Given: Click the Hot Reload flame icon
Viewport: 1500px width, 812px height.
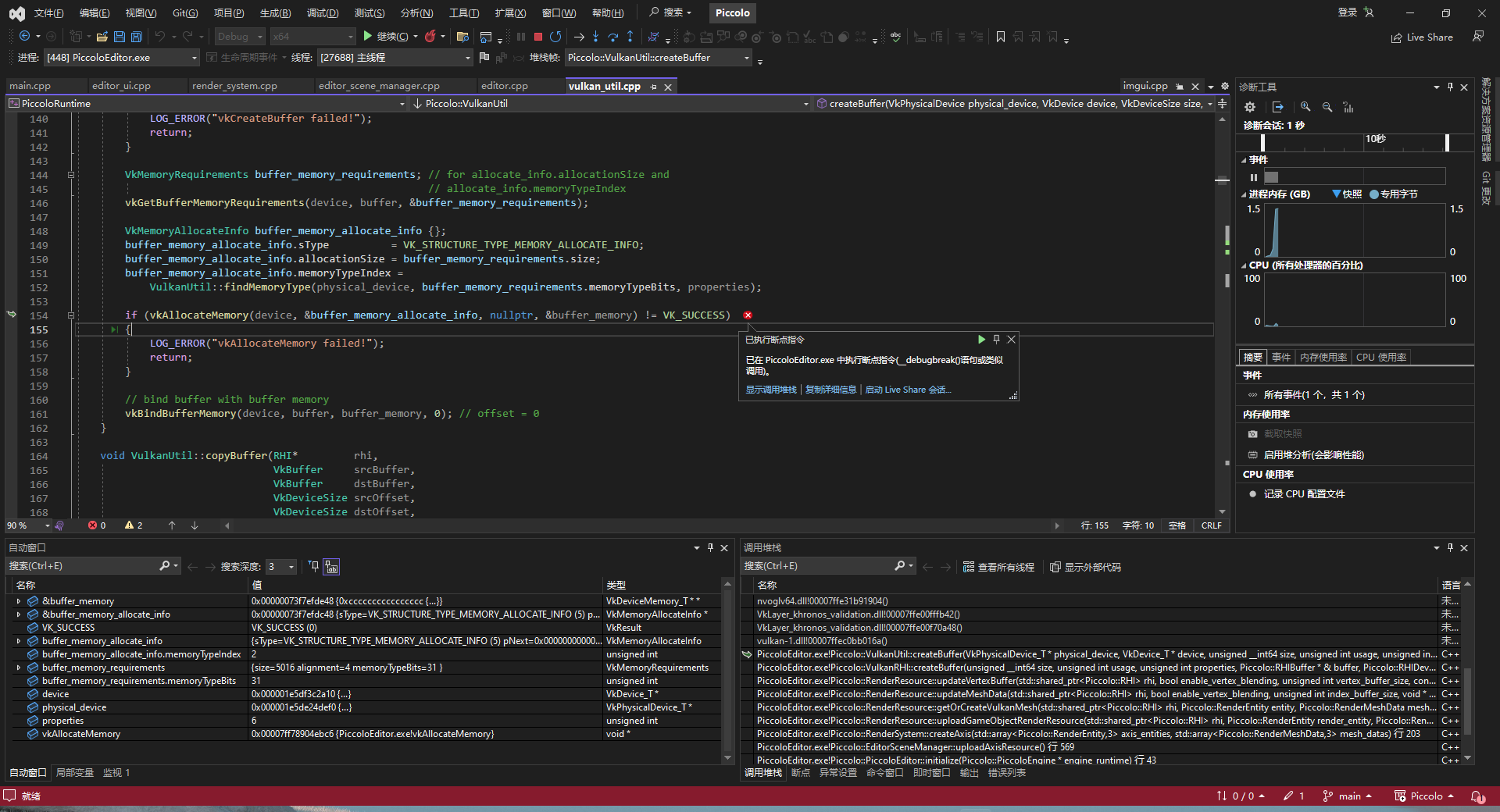Looking at the screenshot, I should [430, 37].
